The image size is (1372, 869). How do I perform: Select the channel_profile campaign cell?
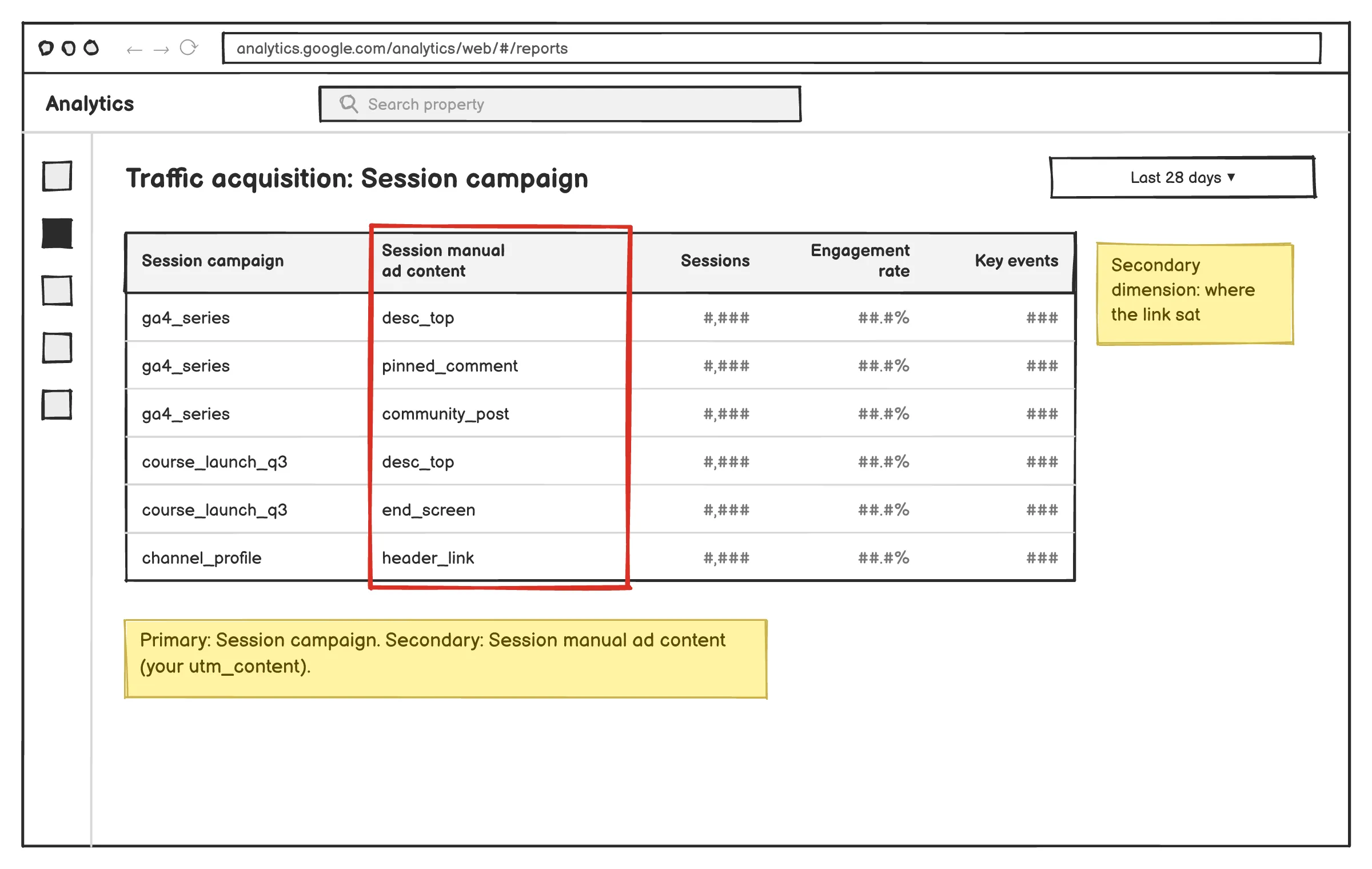click(202, 558)
